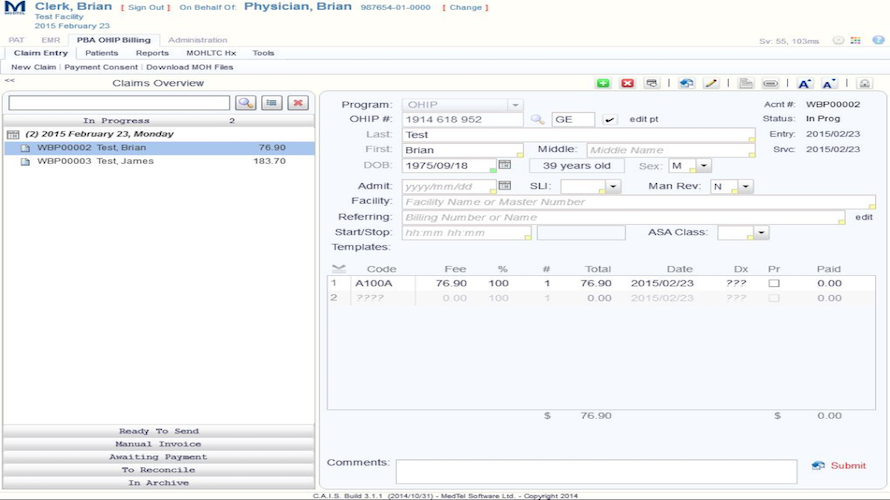This screenshot has height=500, width=890.
Task: Toggle the Pr checkbox on A100A row
Action: (x=774, y=283)
